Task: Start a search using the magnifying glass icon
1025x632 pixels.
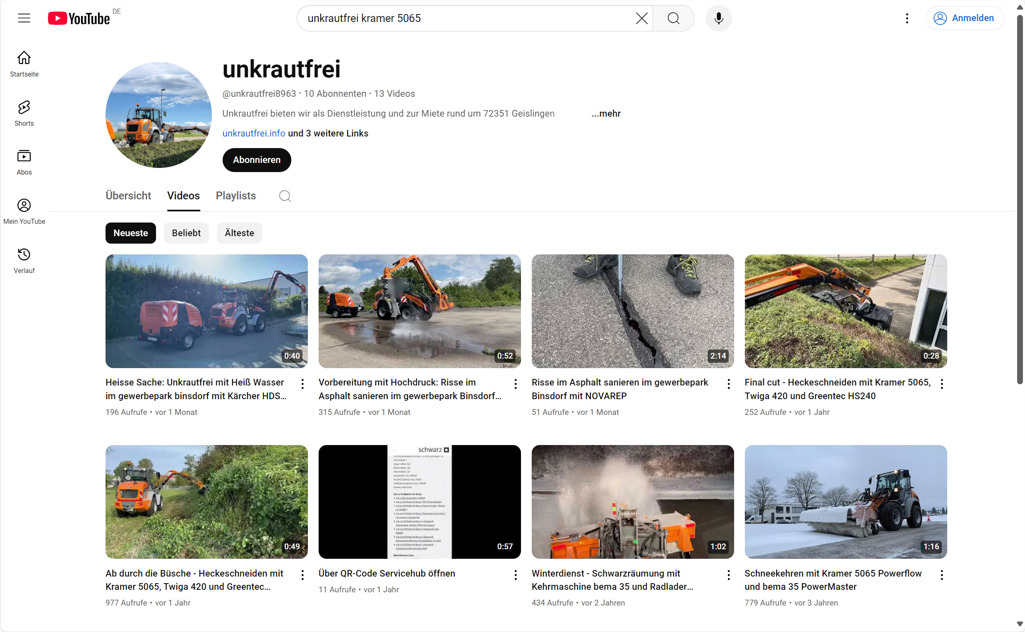Action: pyautogui.click(x=673, y=17)
